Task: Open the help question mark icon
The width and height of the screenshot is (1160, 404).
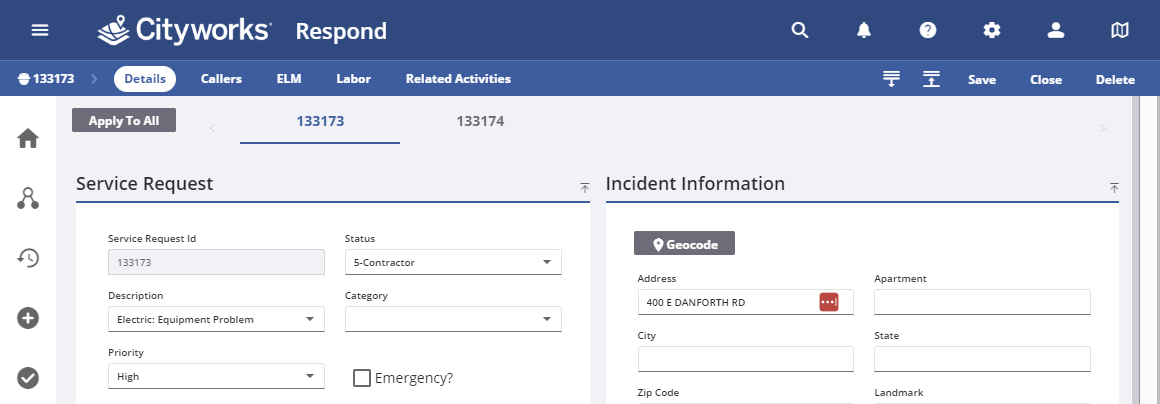Action: pos(928,30)
